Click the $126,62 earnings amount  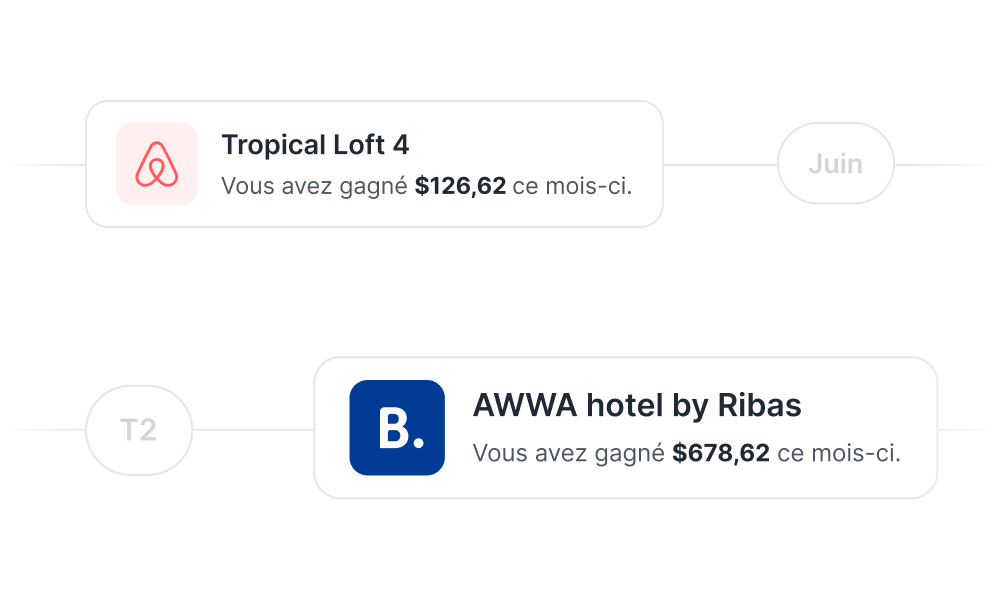(460, 186)
